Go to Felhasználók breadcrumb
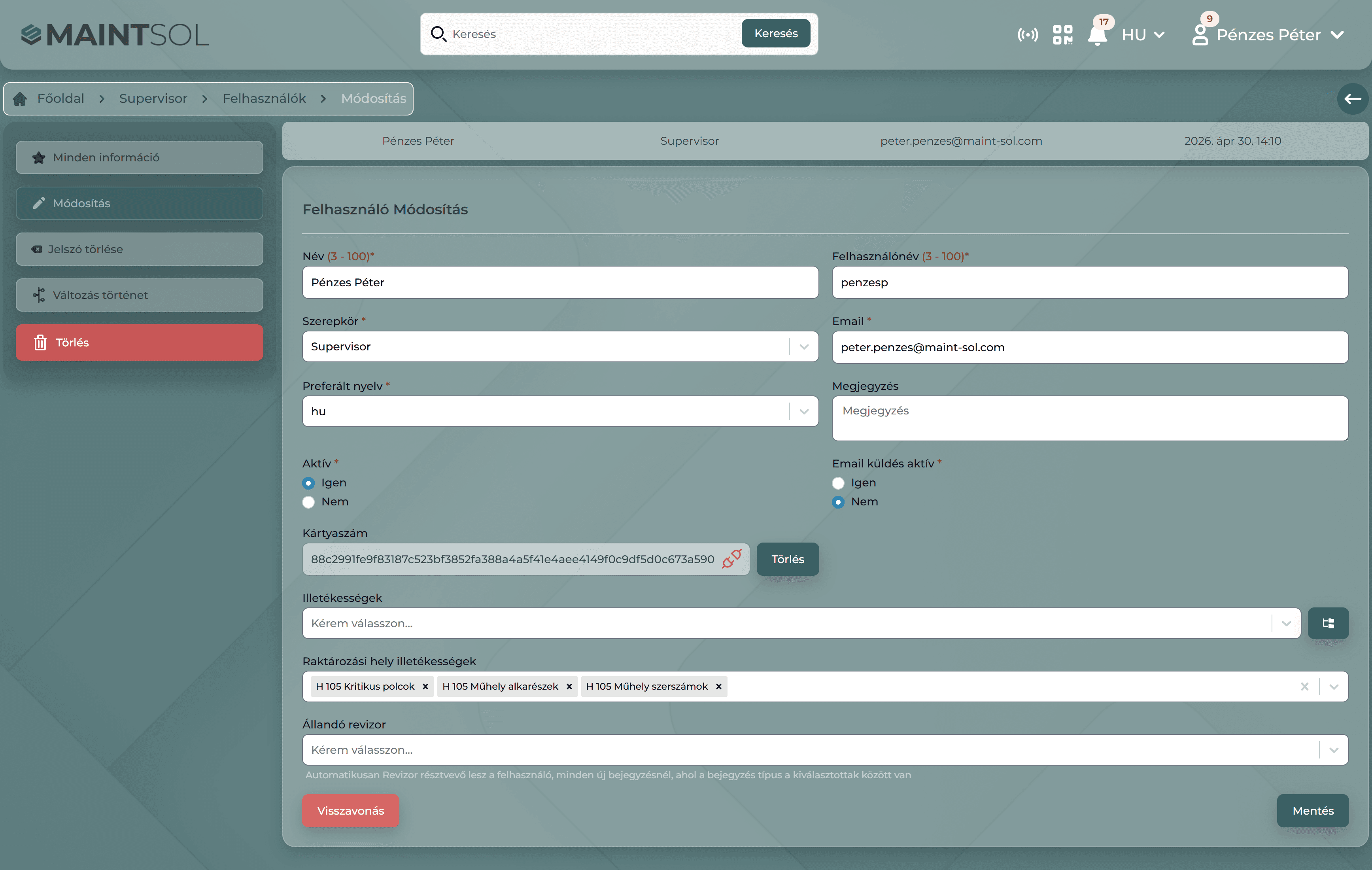This screenshot has height=870, width=1372. 264,98
